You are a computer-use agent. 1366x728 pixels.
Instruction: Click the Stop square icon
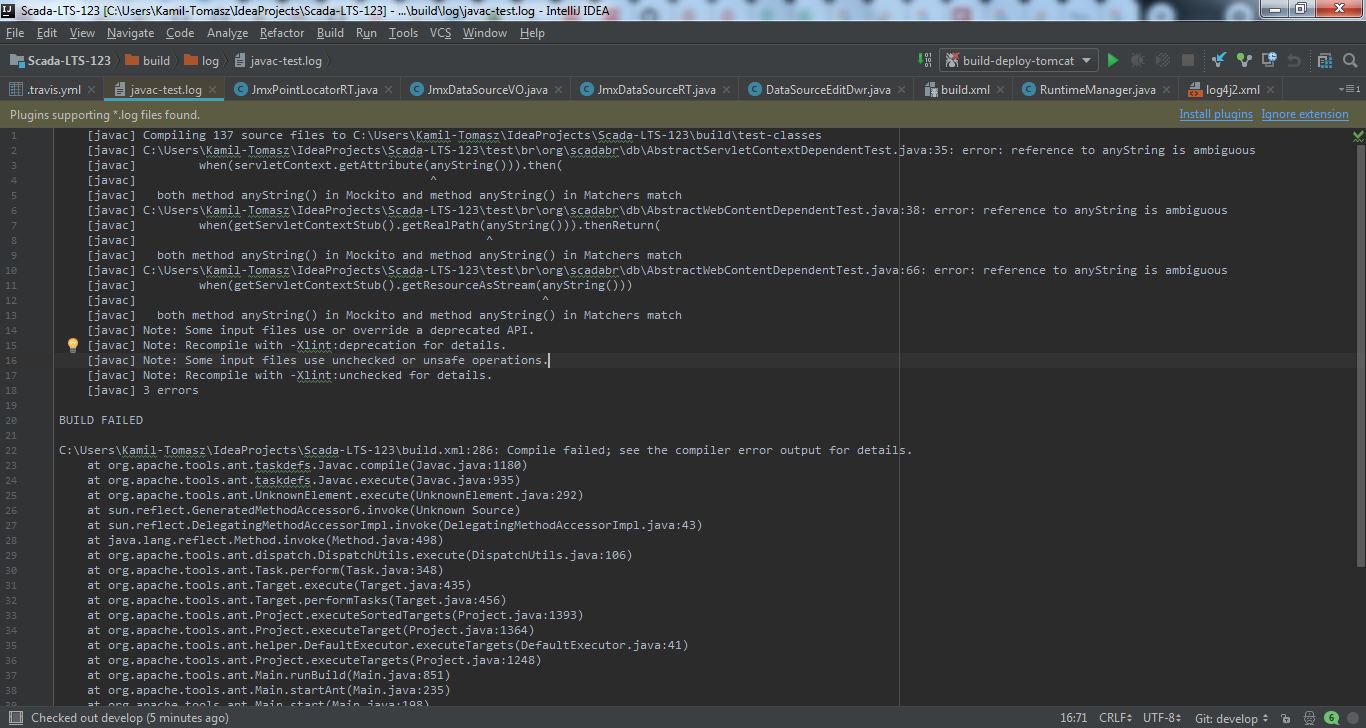click(1188, 61)
